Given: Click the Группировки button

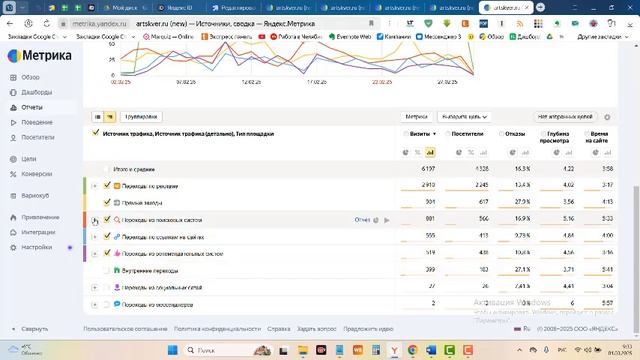Looking at the screenshot, I should [141, 117].
